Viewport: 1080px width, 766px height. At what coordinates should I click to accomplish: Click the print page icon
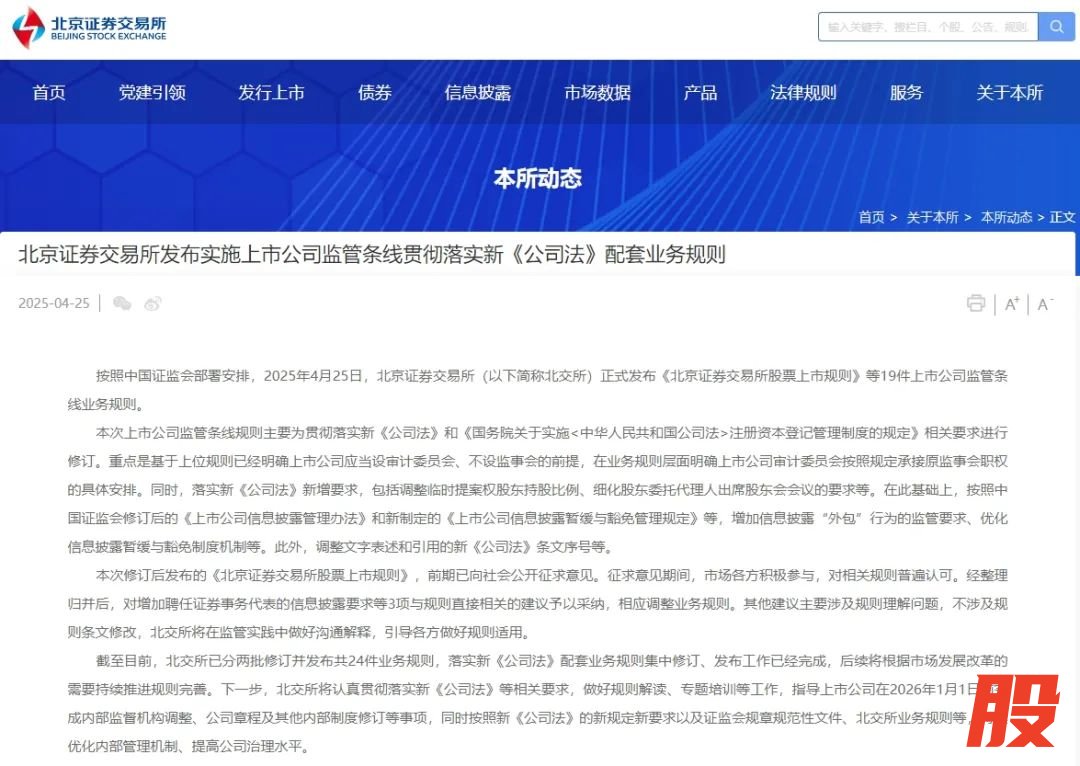pyautogui.click(x=976, y=303)
